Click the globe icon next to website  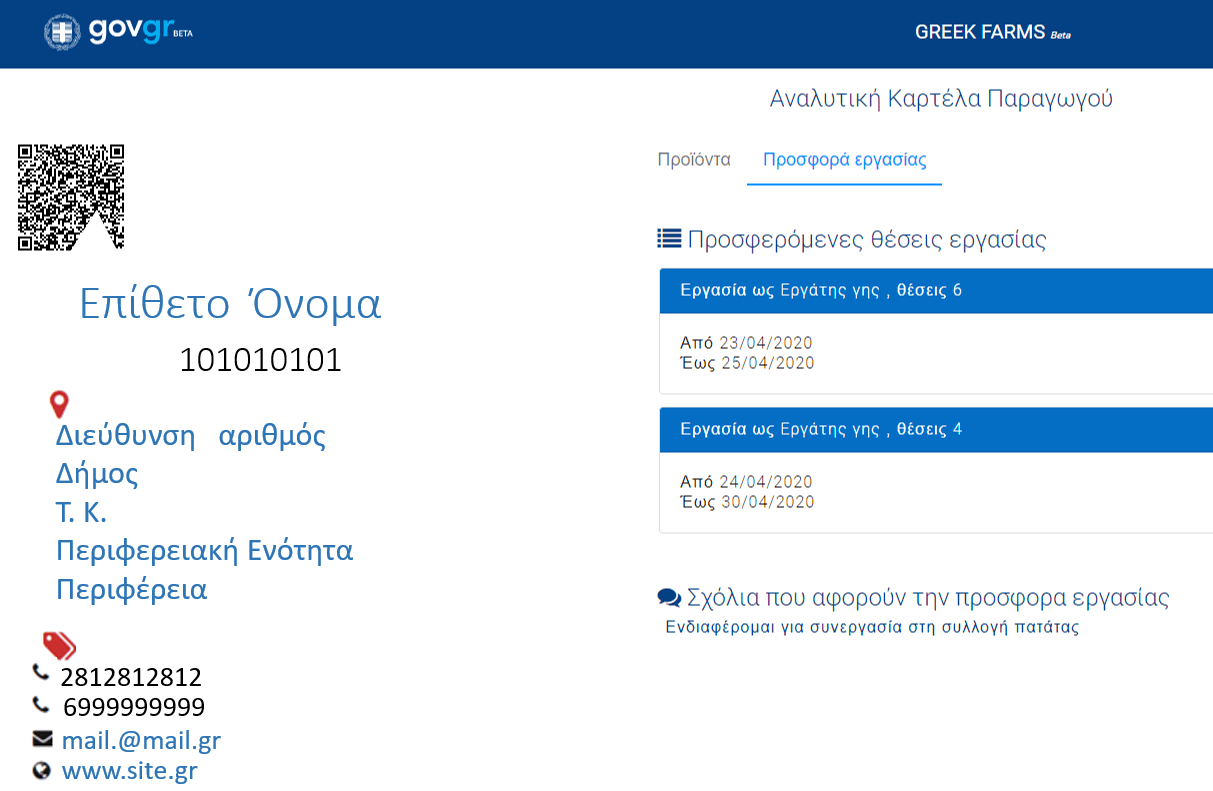pyautogui.click(x=41, y=771)
